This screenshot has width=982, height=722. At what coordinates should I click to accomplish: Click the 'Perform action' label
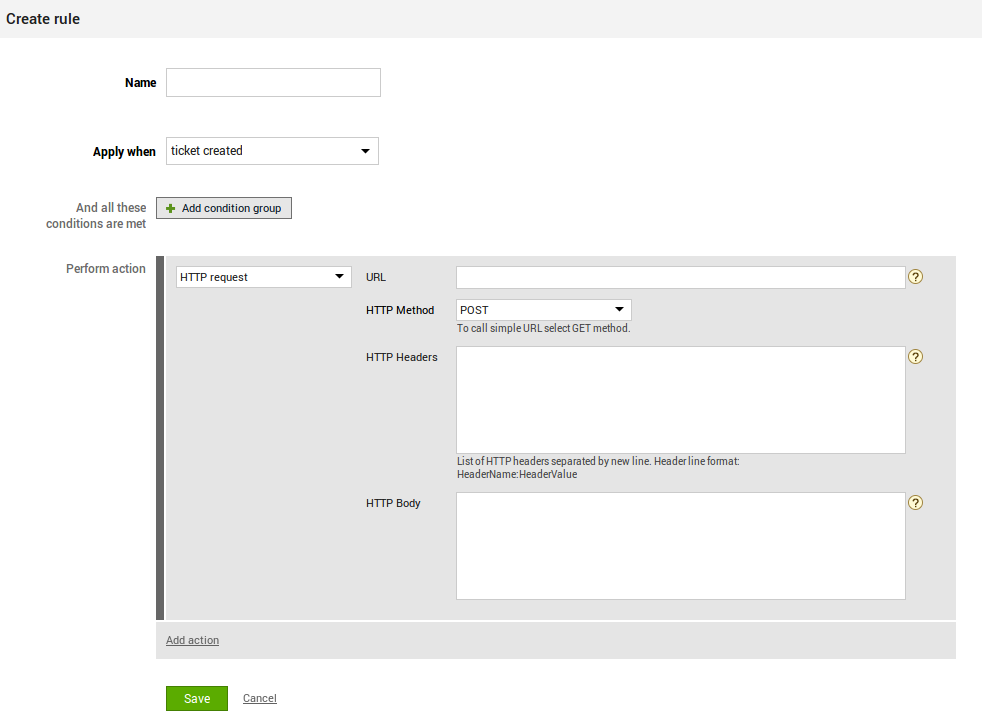click(106, 269)
